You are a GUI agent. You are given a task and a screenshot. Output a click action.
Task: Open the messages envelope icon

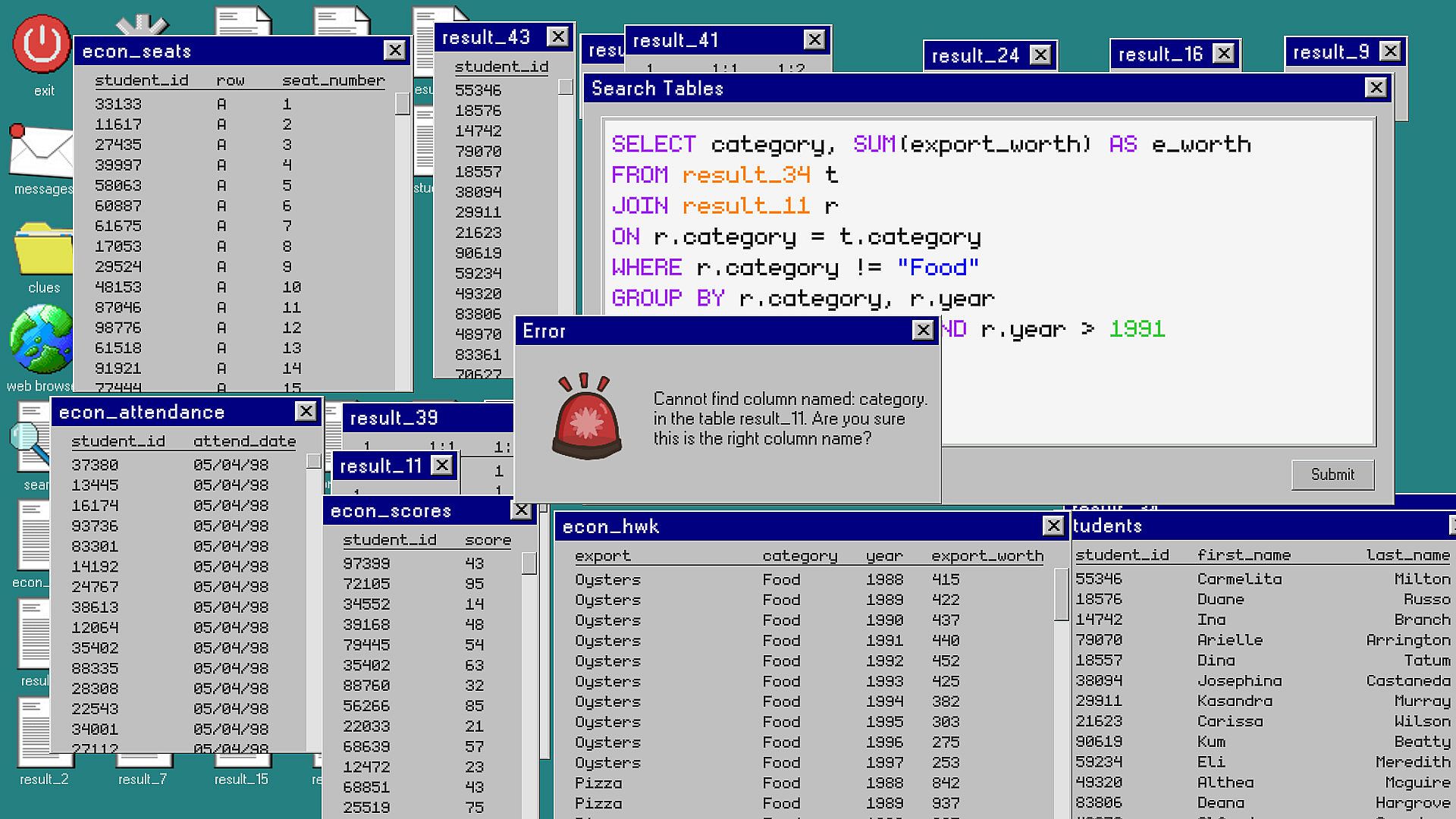pyautogui.click(x=39, y=152)
